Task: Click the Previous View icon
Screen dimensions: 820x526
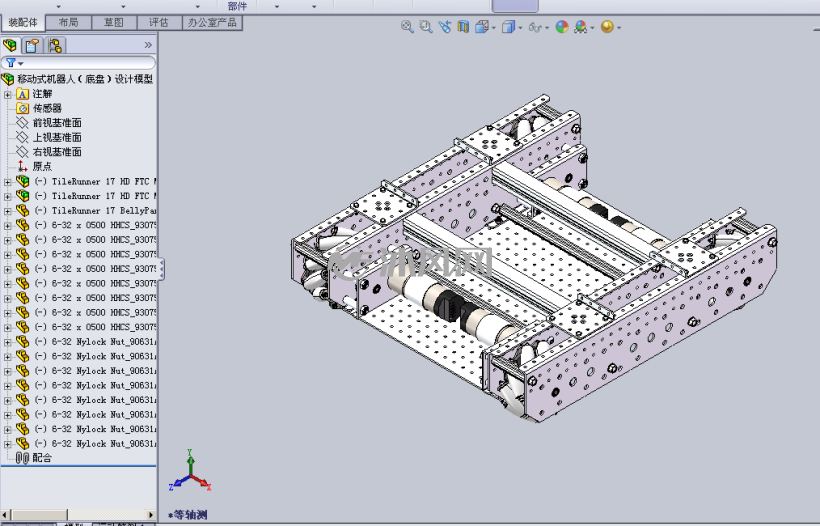Action: [445, 27]
